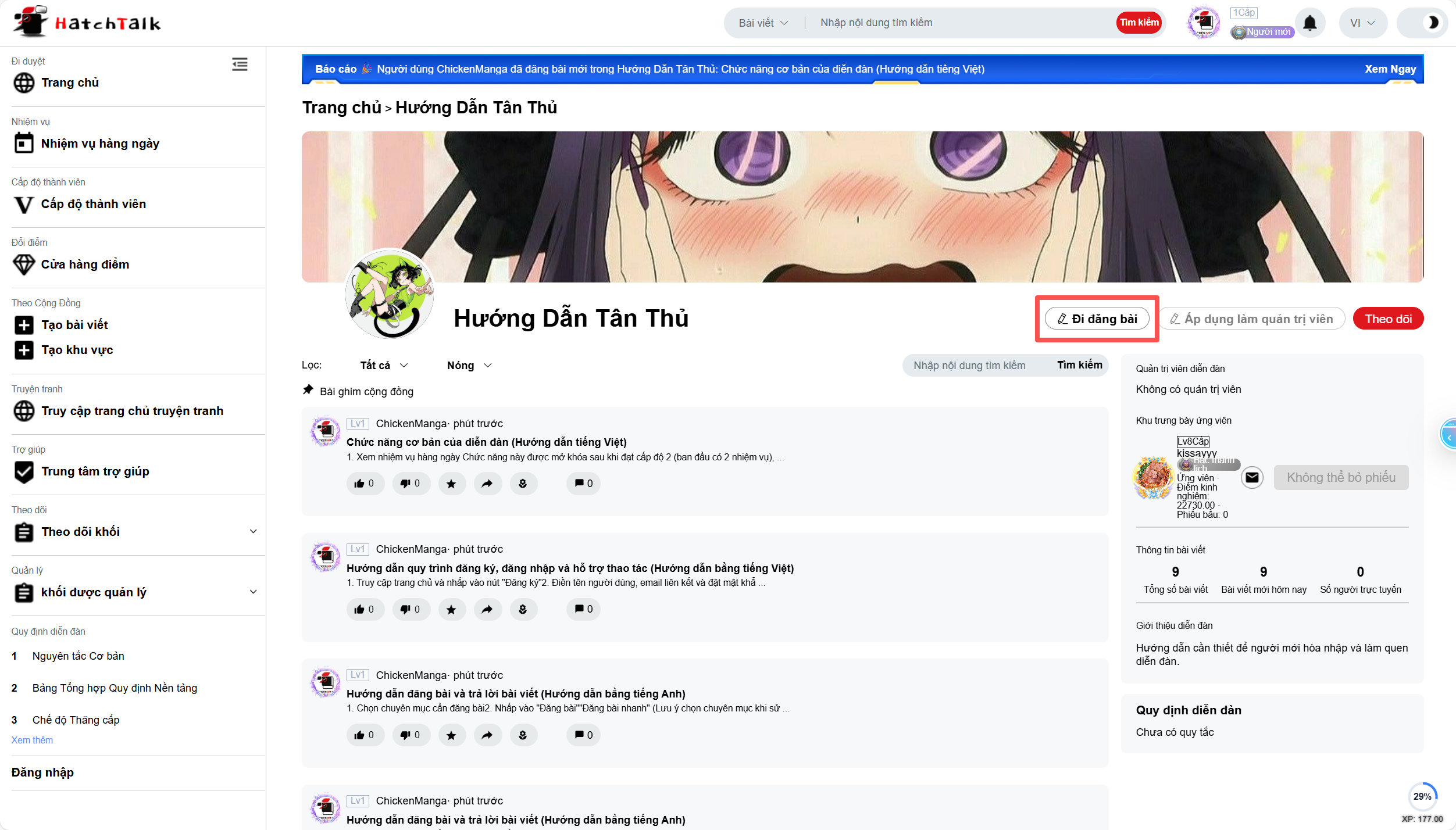Dislike the second pinned post
Image resolution: width=1456 pixels, height=830 pixels.
(x=411, y=609)
